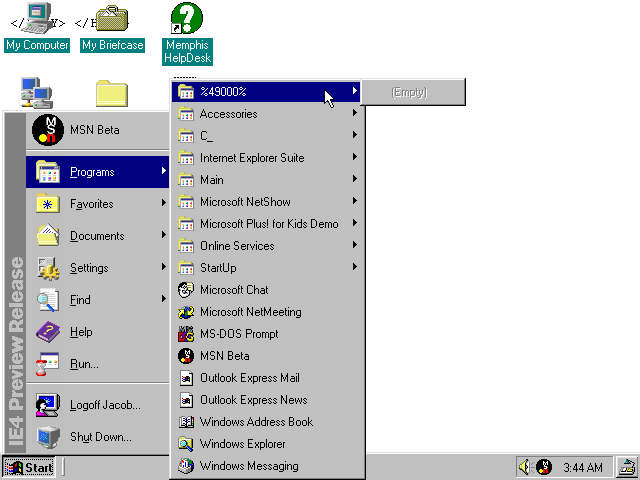Viewport: 640px width, 480px height.
Task: Click the Programs folder icon in Start menu
Action: pyautogui.click(x=48, y=171)
